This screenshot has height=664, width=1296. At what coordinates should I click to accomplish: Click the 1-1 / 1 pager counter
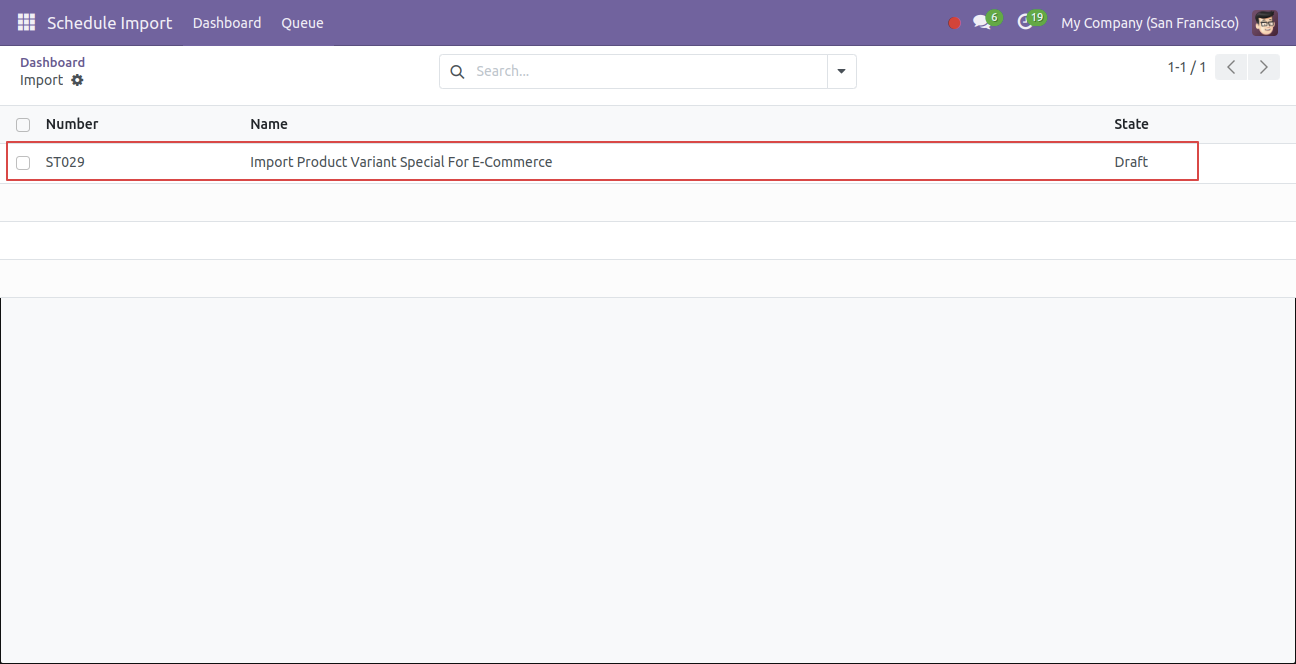[x=1186, y=67]
